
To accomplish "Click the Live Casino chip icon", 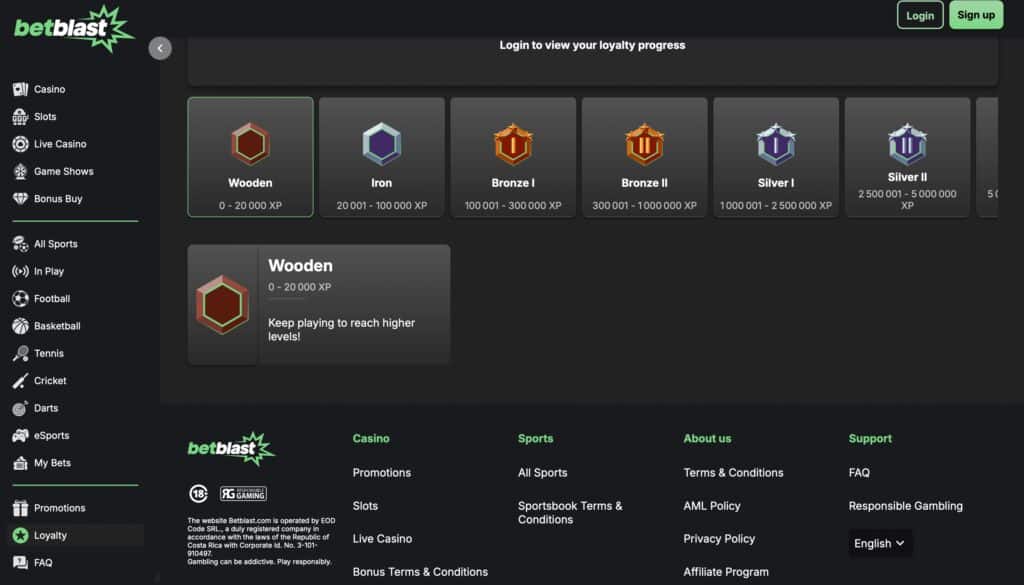I will coord(20,144).
